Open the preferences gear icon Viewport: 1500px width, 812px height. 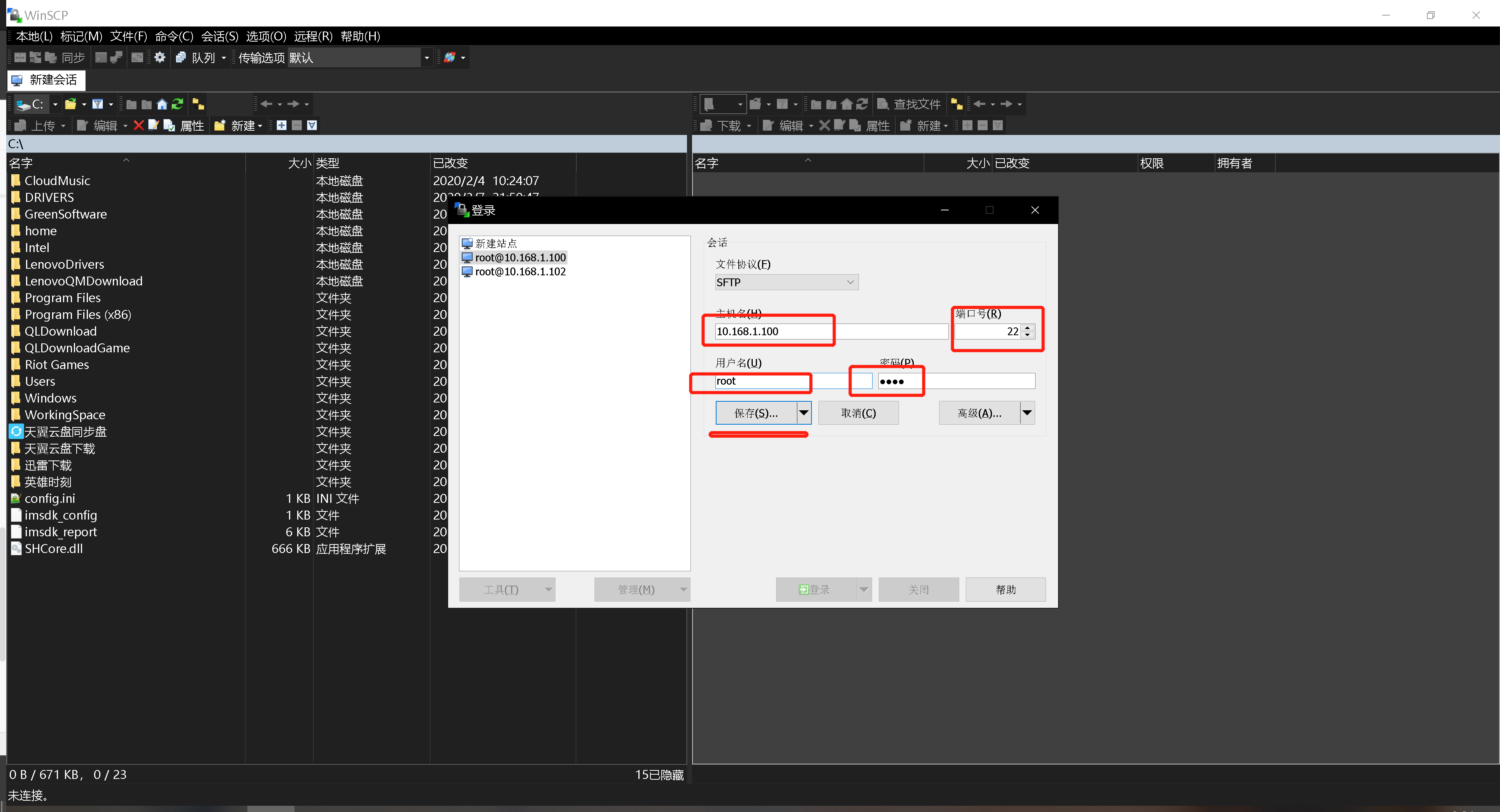159,57
